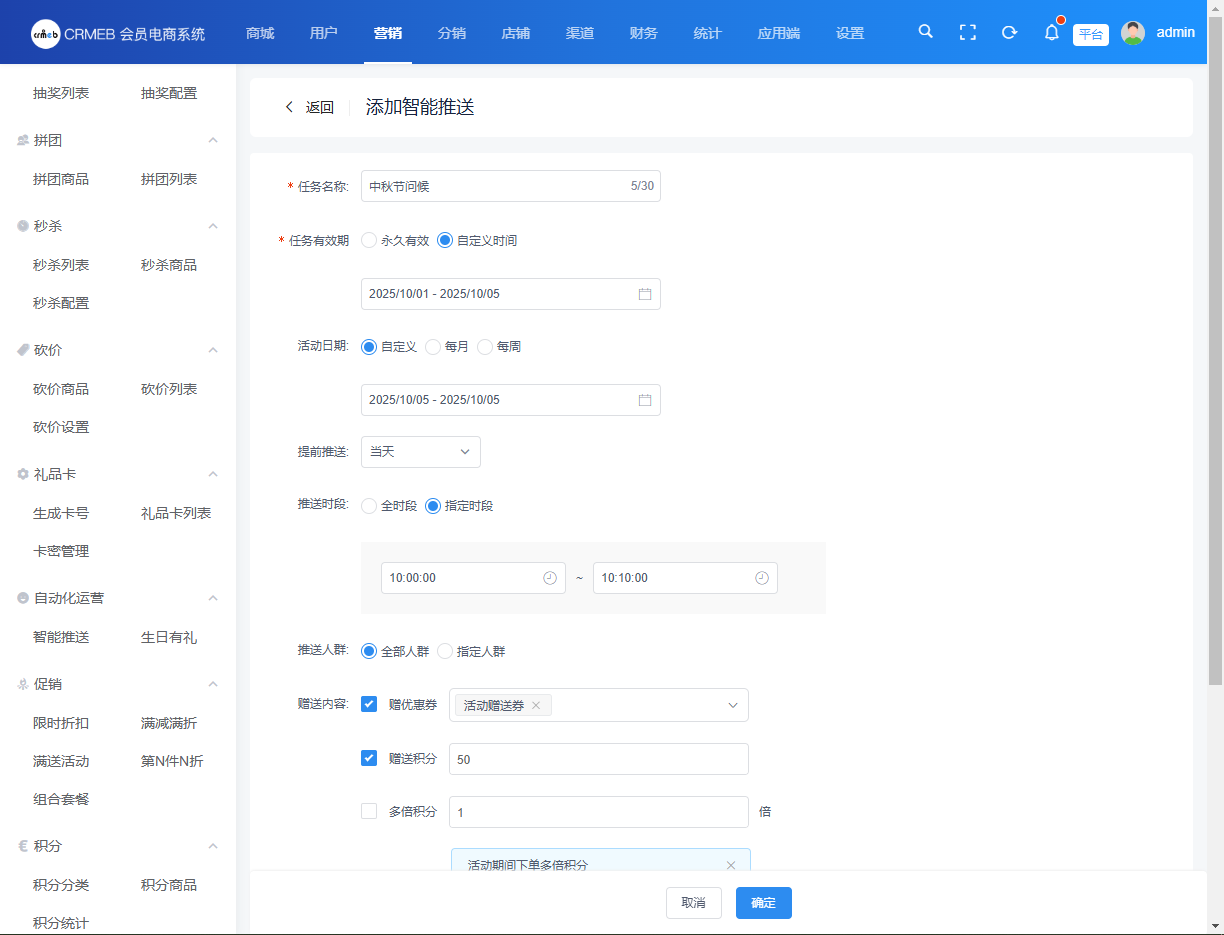Click the 任务名称 input field
The height and width of the screenshot is (935, 1224).
coord(495,186)
